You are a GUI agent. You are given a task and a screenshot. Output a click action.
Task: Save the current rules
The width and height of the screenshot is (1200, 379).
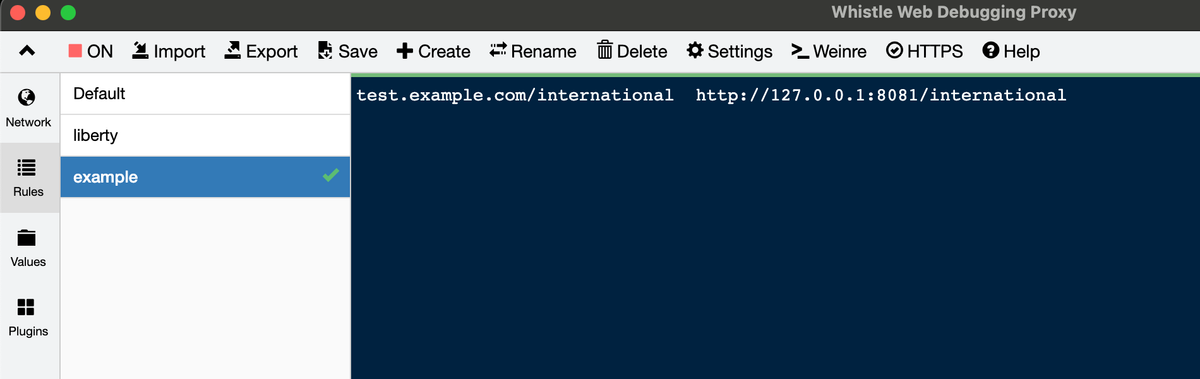click(347, 51)
